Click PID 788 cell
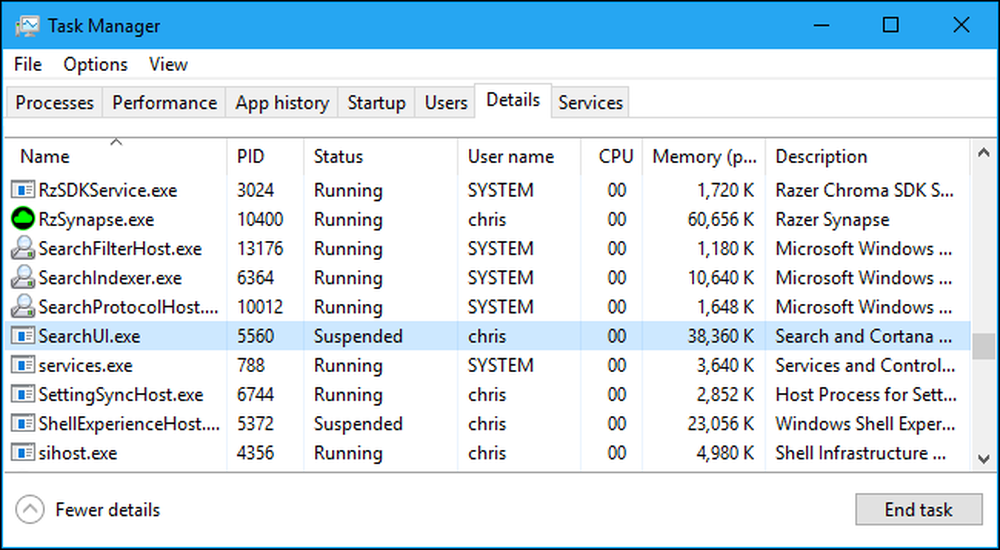The image size is (1000, 550). click(251, 366)
